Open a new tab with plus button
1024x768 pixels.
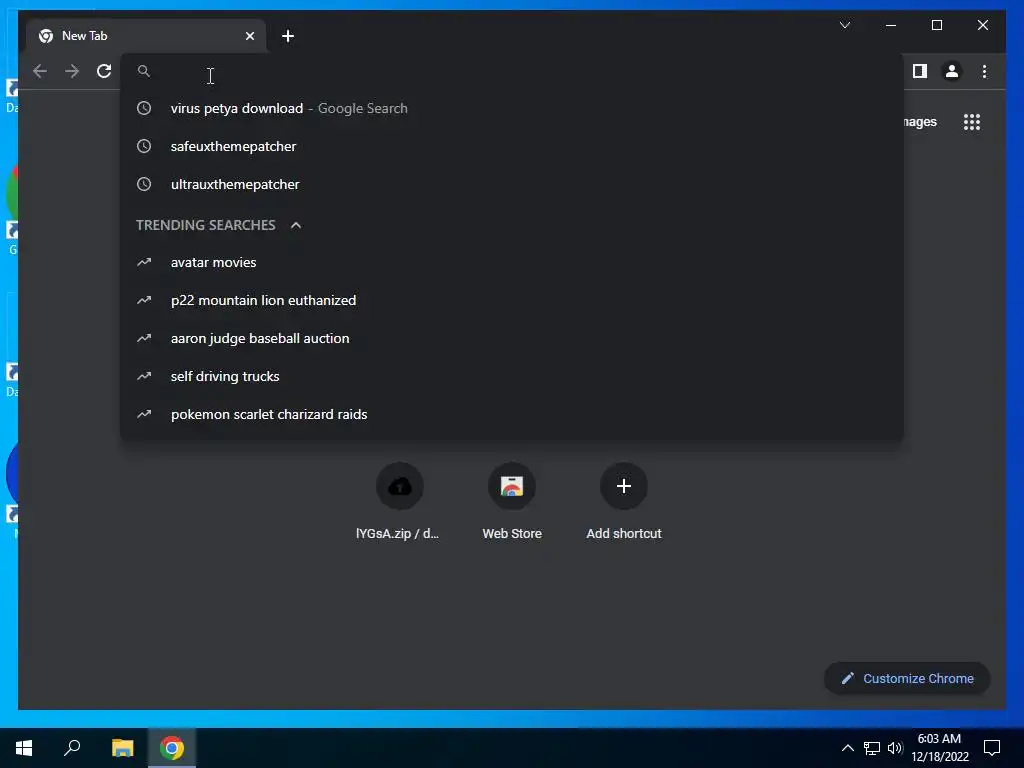288,36
